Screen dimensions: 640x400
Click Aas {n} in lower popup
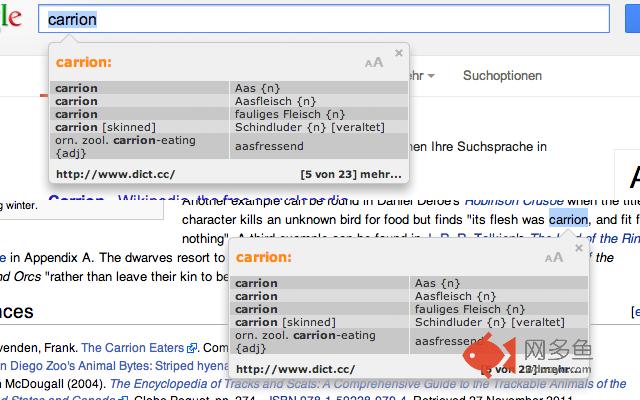point(438,283)
